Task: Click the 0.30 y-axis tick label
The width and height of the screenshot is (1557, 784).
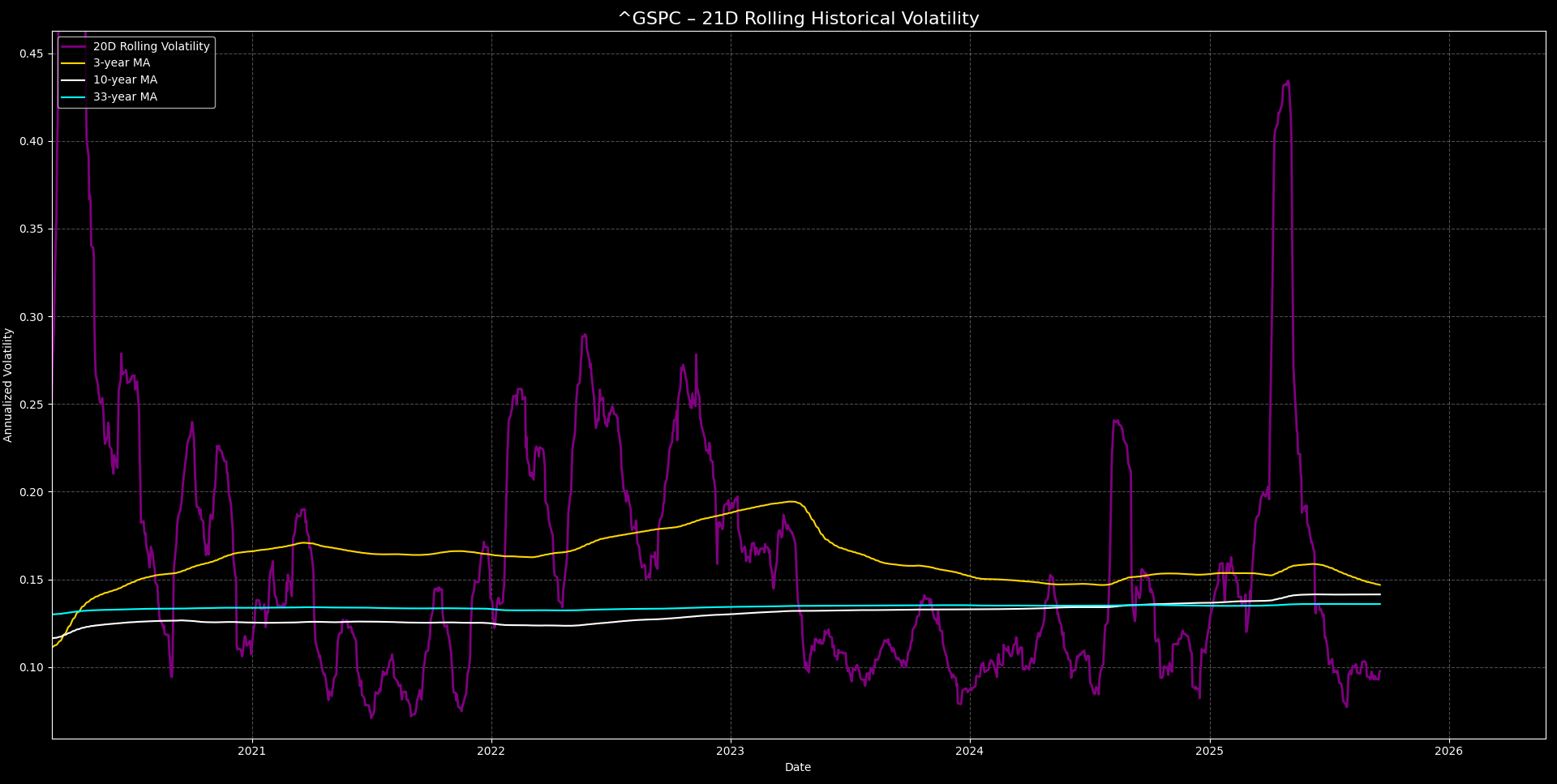Action: point(31,317)
